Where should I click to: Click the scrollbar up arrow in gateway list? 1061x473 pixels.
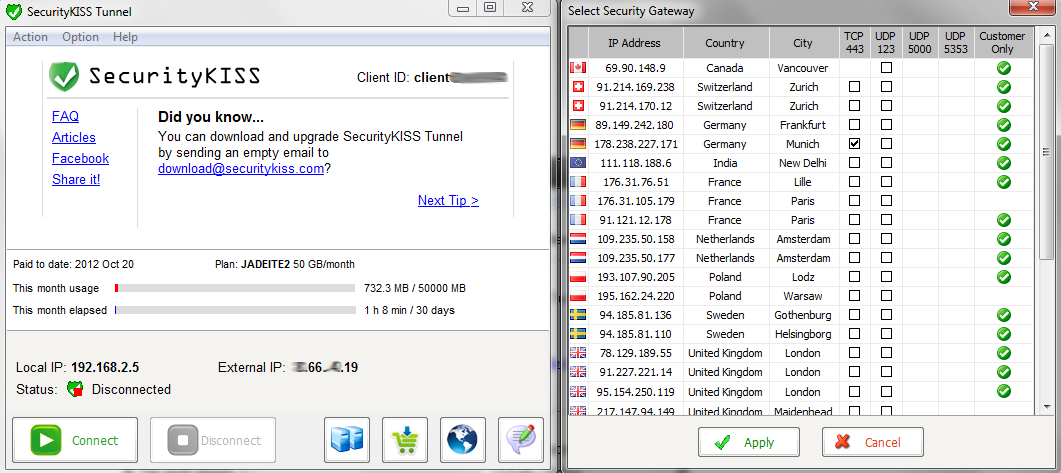(1047, 33)
